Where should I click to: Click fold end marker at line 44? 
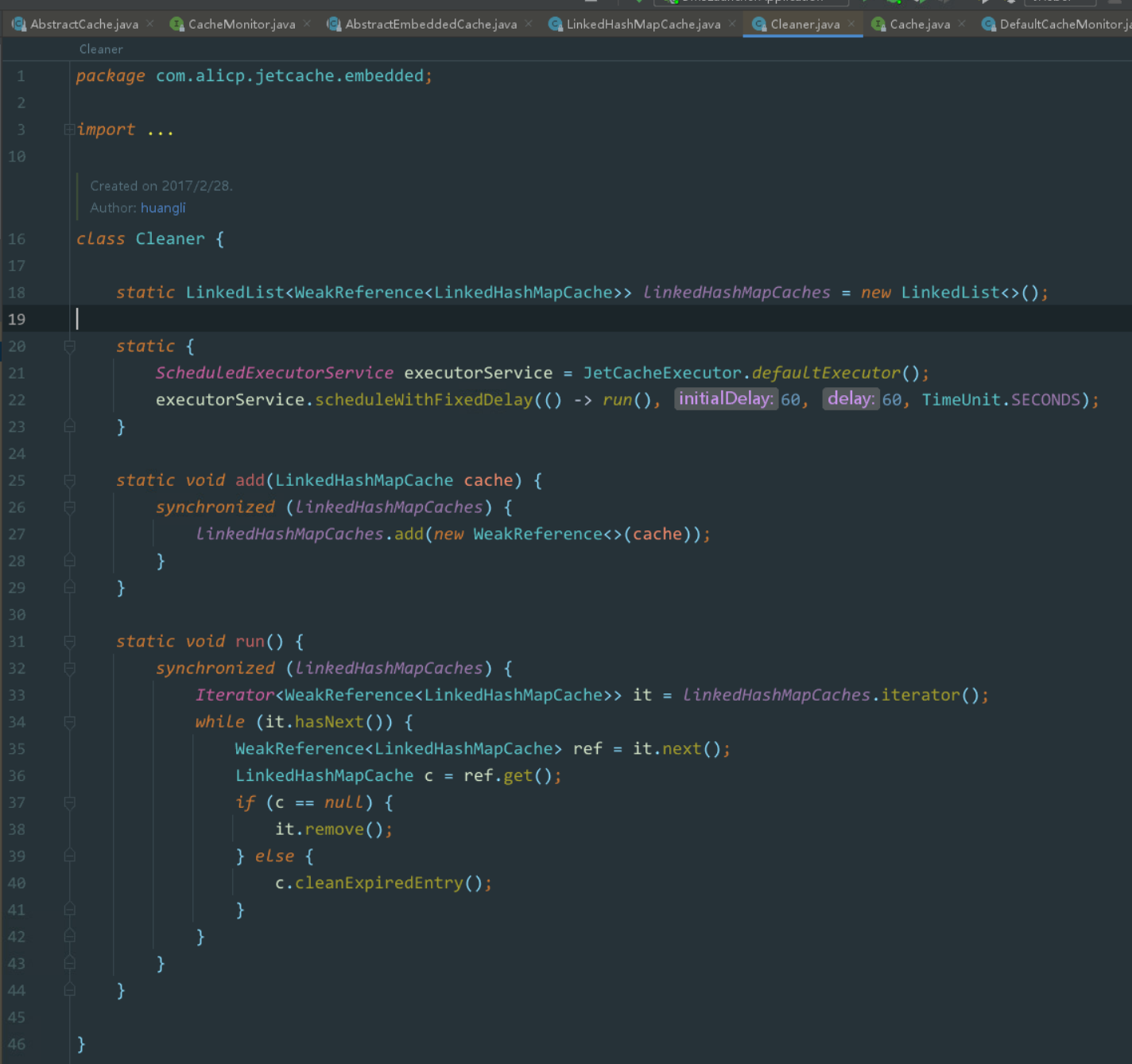(x=69, y=991)
